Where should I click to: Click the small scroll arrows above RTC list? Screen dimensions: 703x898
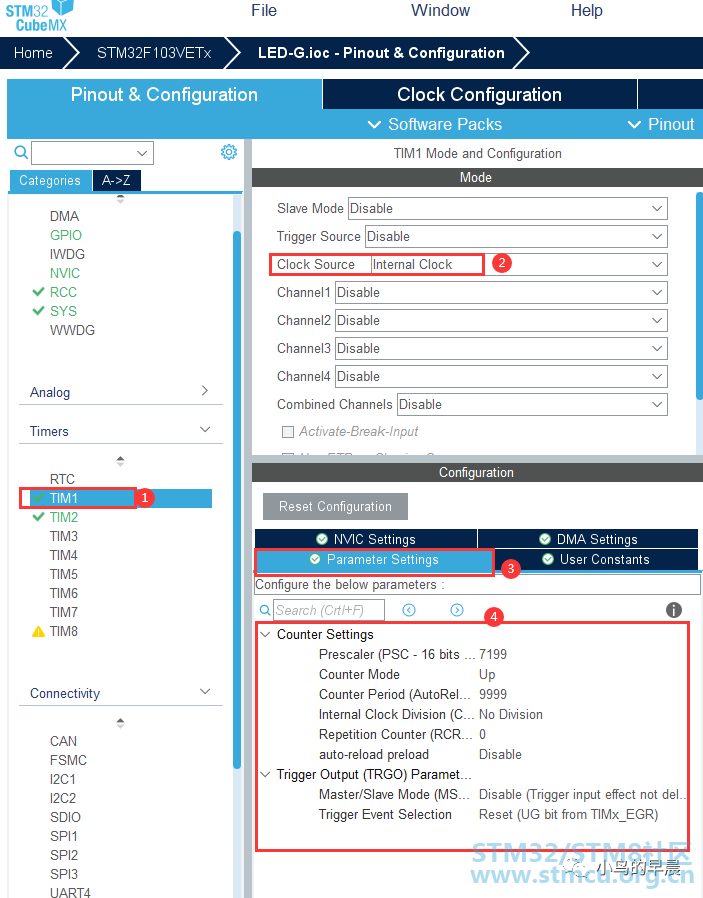click(120, 461)
